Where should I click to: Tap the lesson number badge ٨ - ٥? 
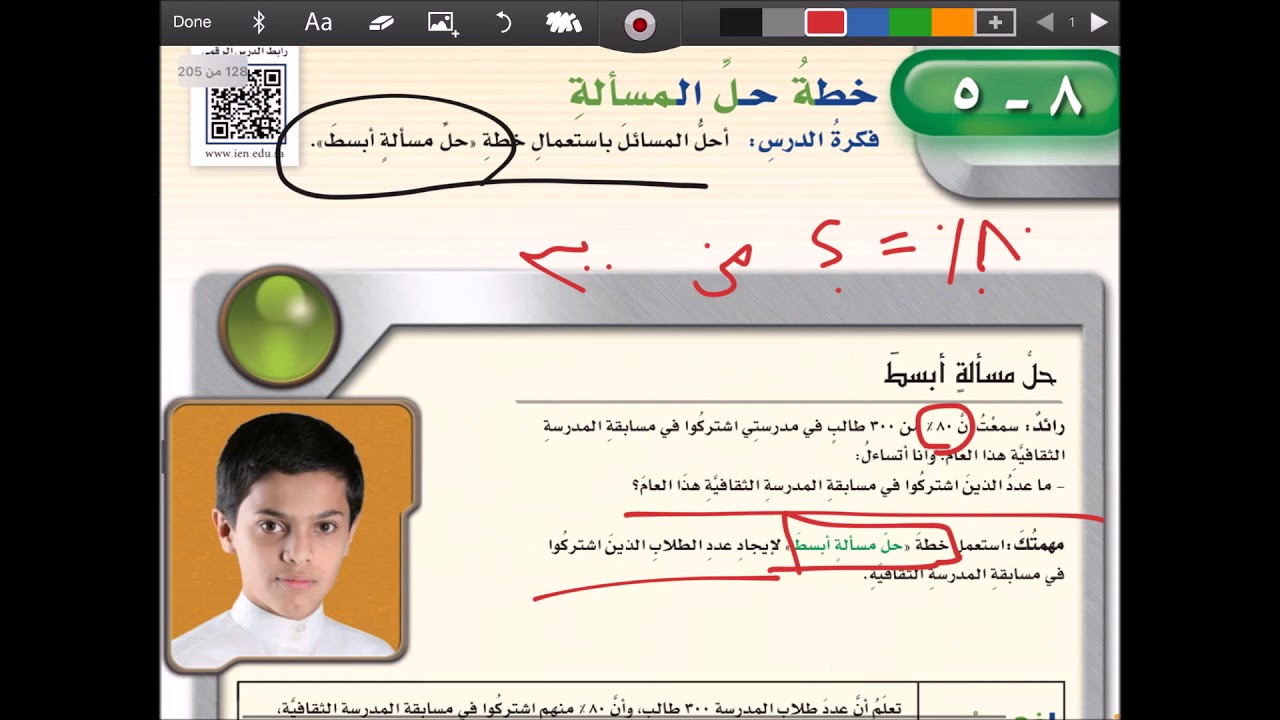1008,95
